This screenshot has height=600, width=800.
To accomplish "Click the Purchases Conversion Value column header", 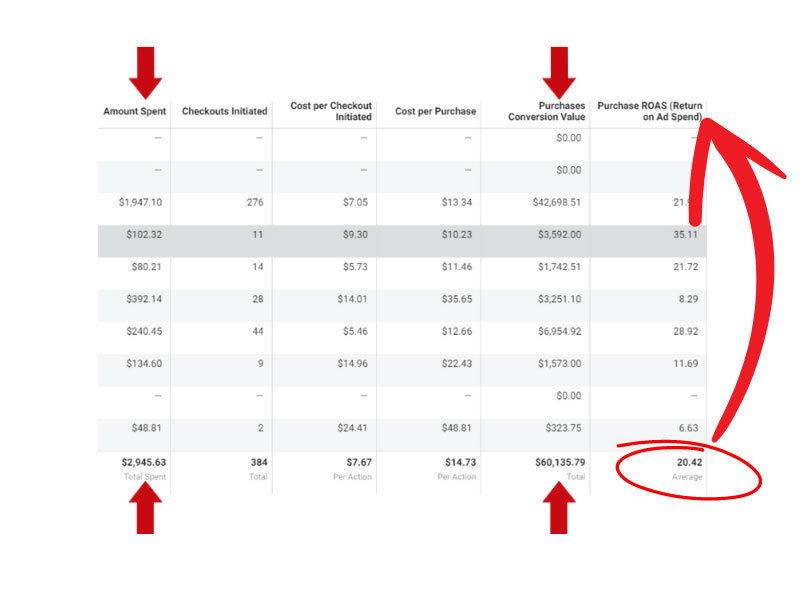I will [x=545, y=110].
